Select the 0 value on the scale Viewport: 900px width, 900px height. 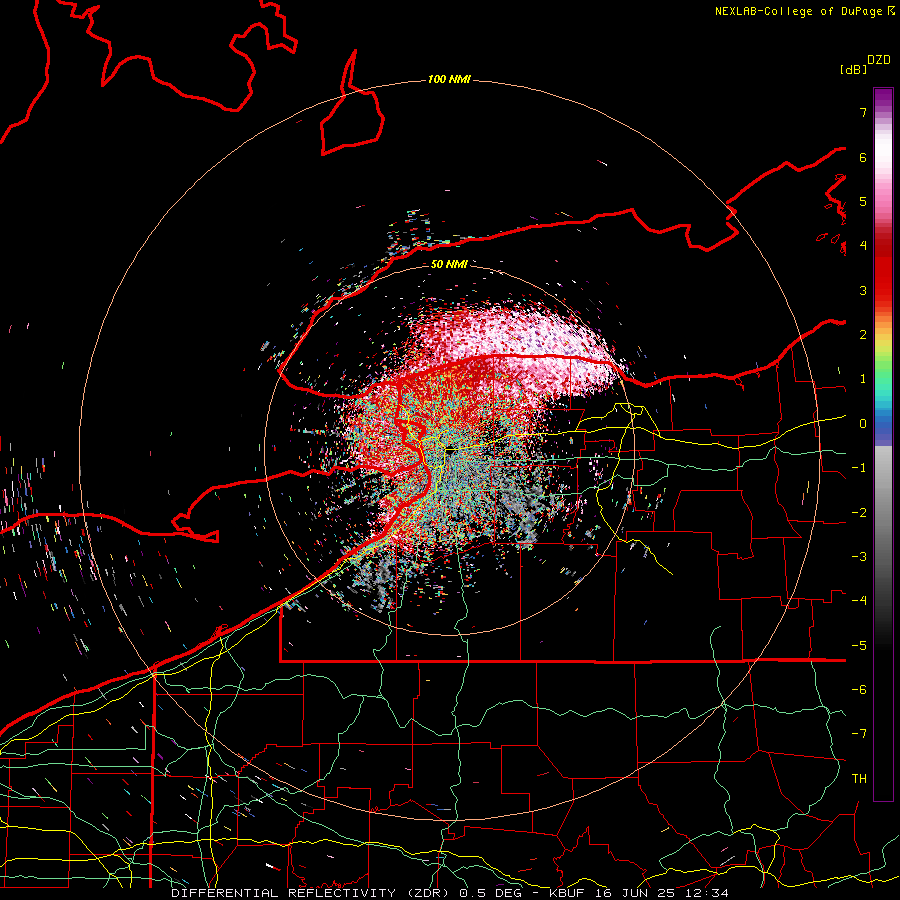click(863, 424)
